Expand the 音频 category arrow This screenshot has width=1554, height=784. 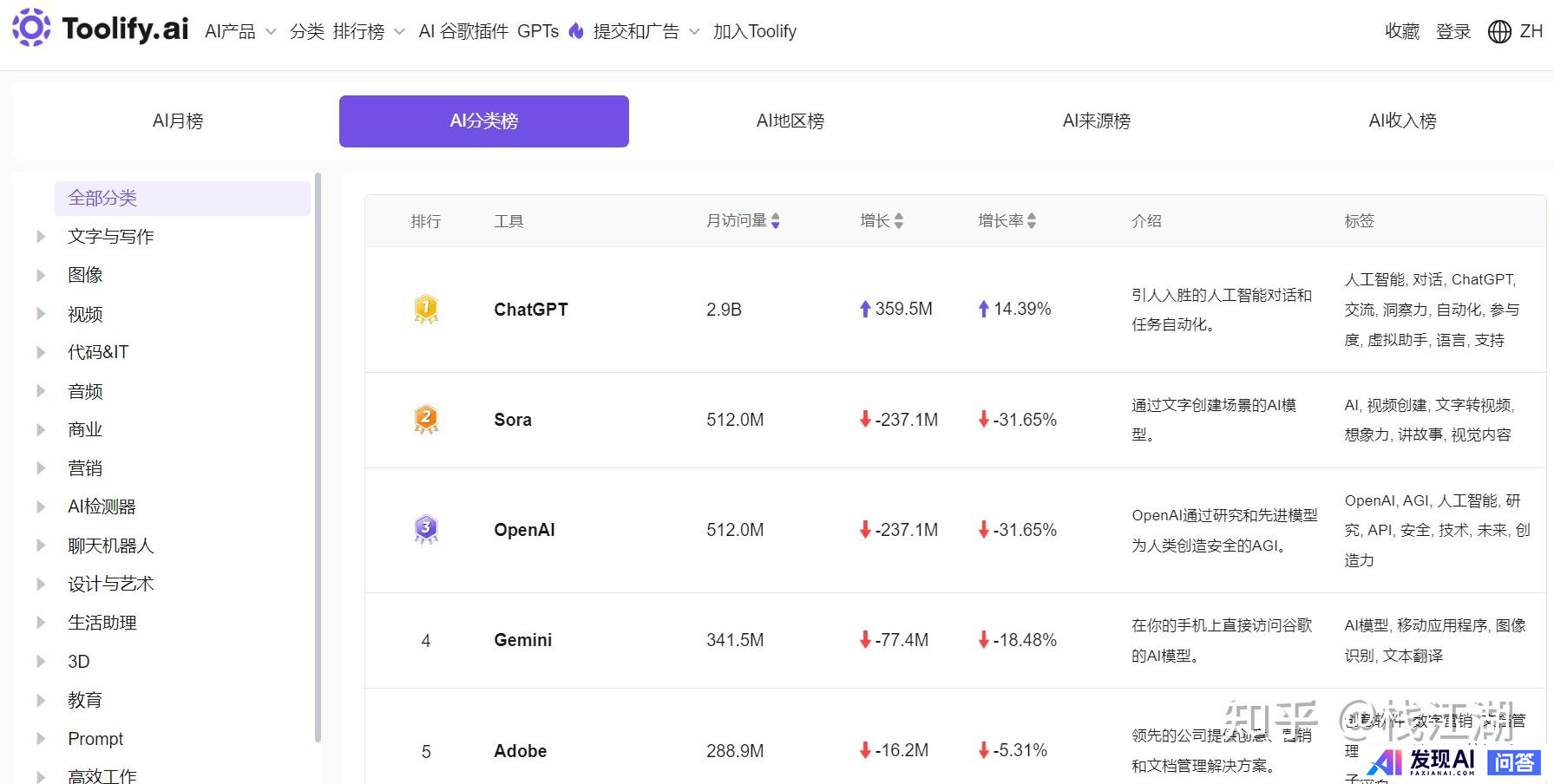tap(40, 391)
